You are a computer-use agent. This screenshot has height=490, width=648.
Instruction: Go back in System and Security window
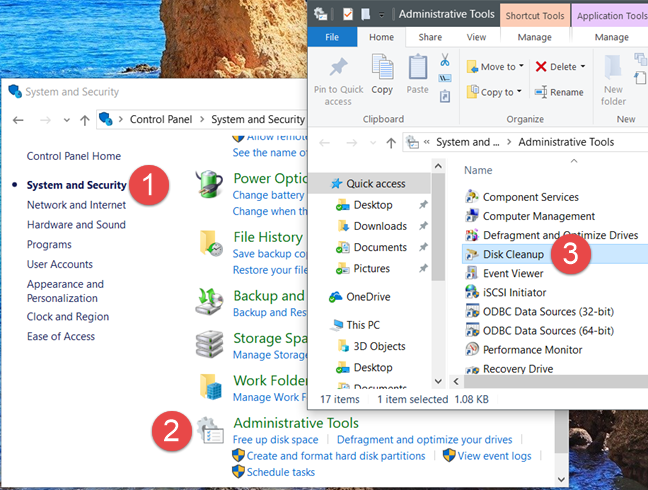pos(18,120)
